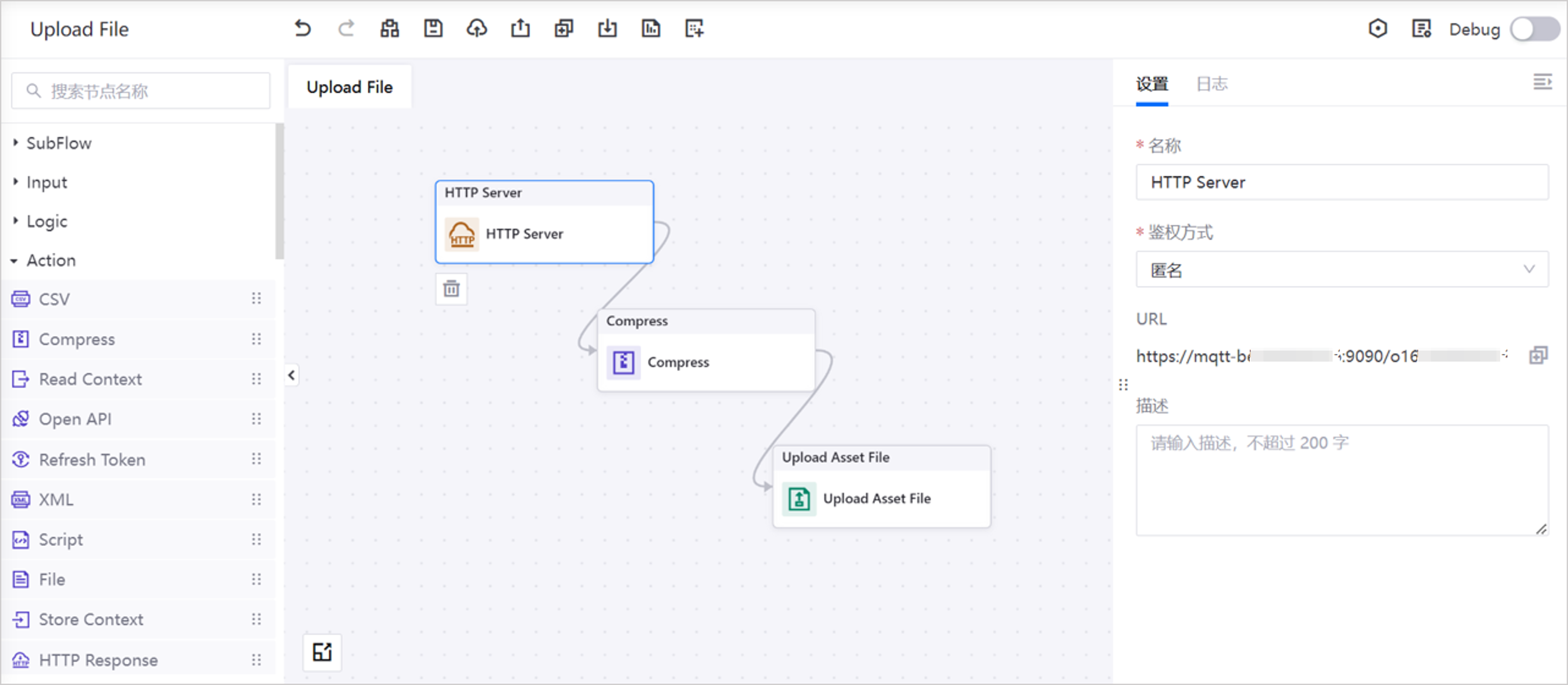Click the cloud upload publish icon

(476, 29)
